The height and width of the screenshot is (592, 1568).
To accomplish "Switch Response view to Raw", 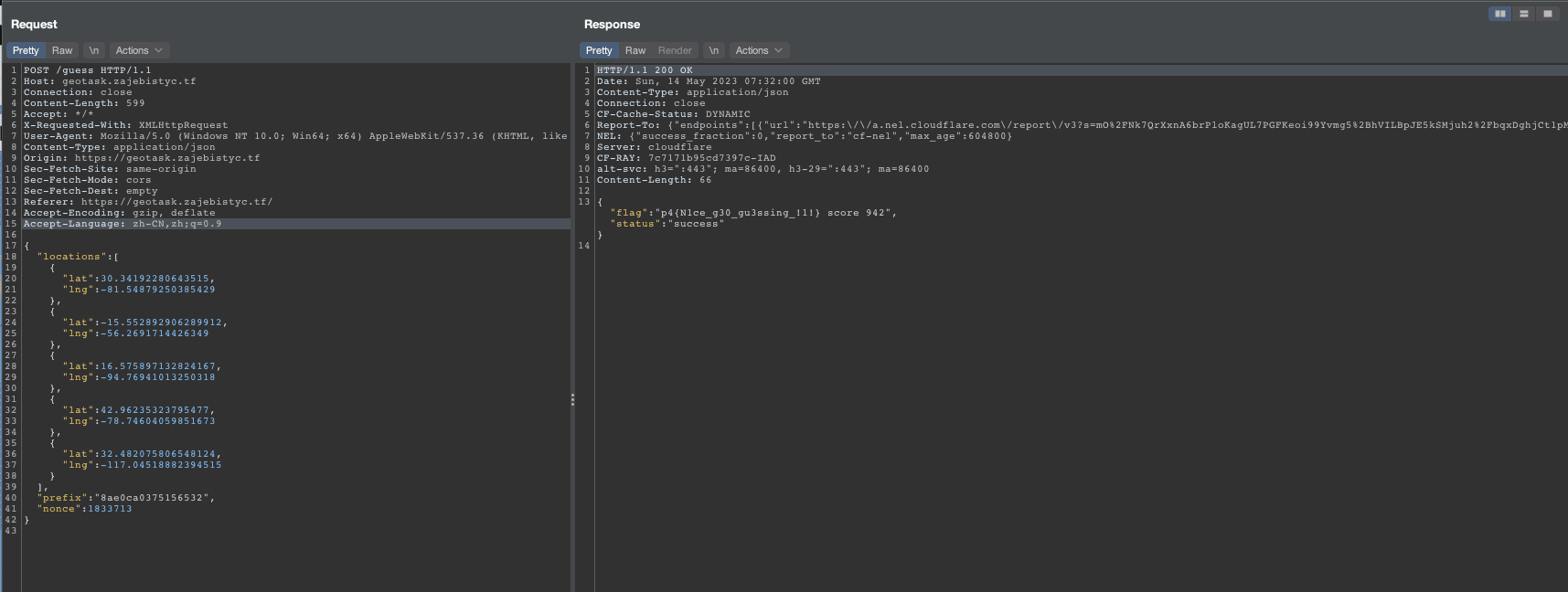I will pyautogui.click(x=635, y=50).
